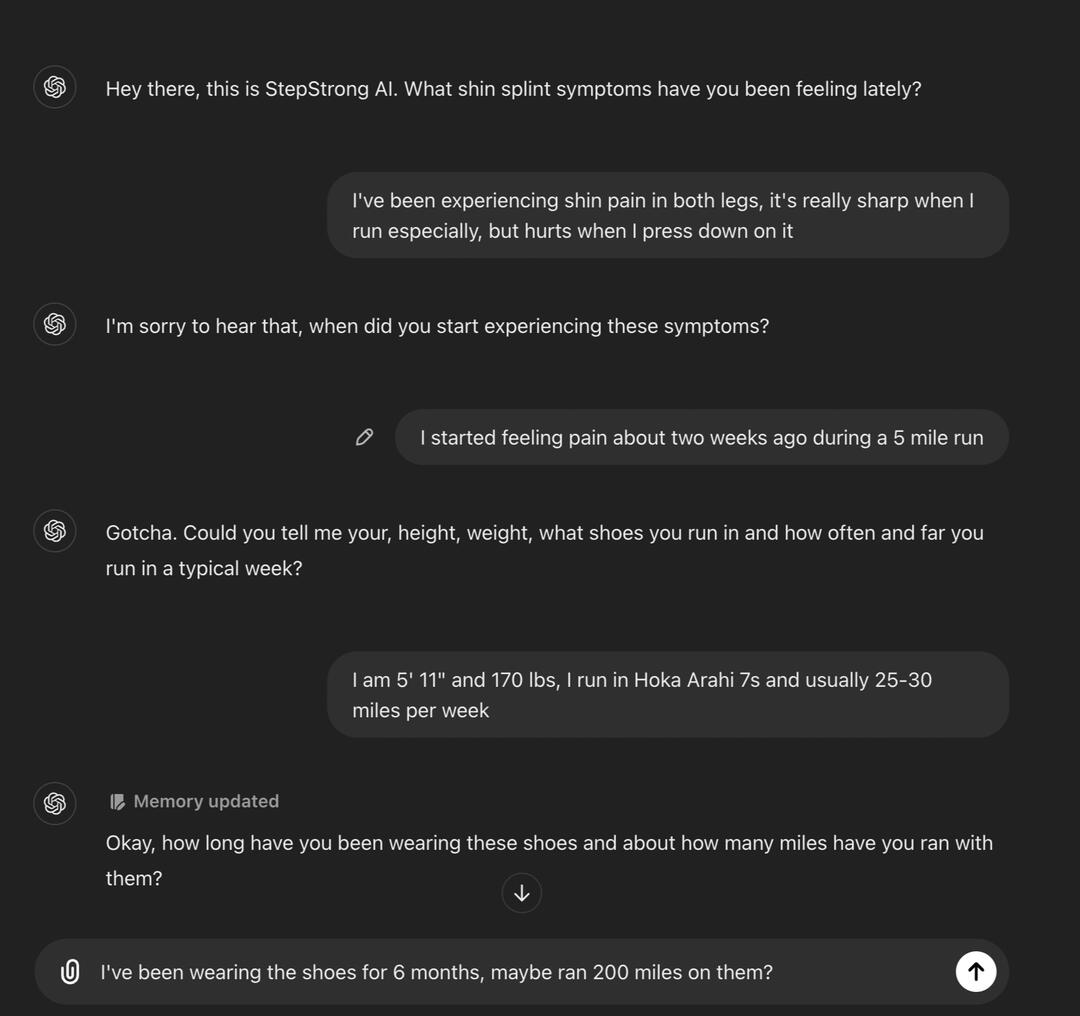
Task: Click the avatar next to "I'm sorry to hear that"
Action: click(x=55, y=325)
